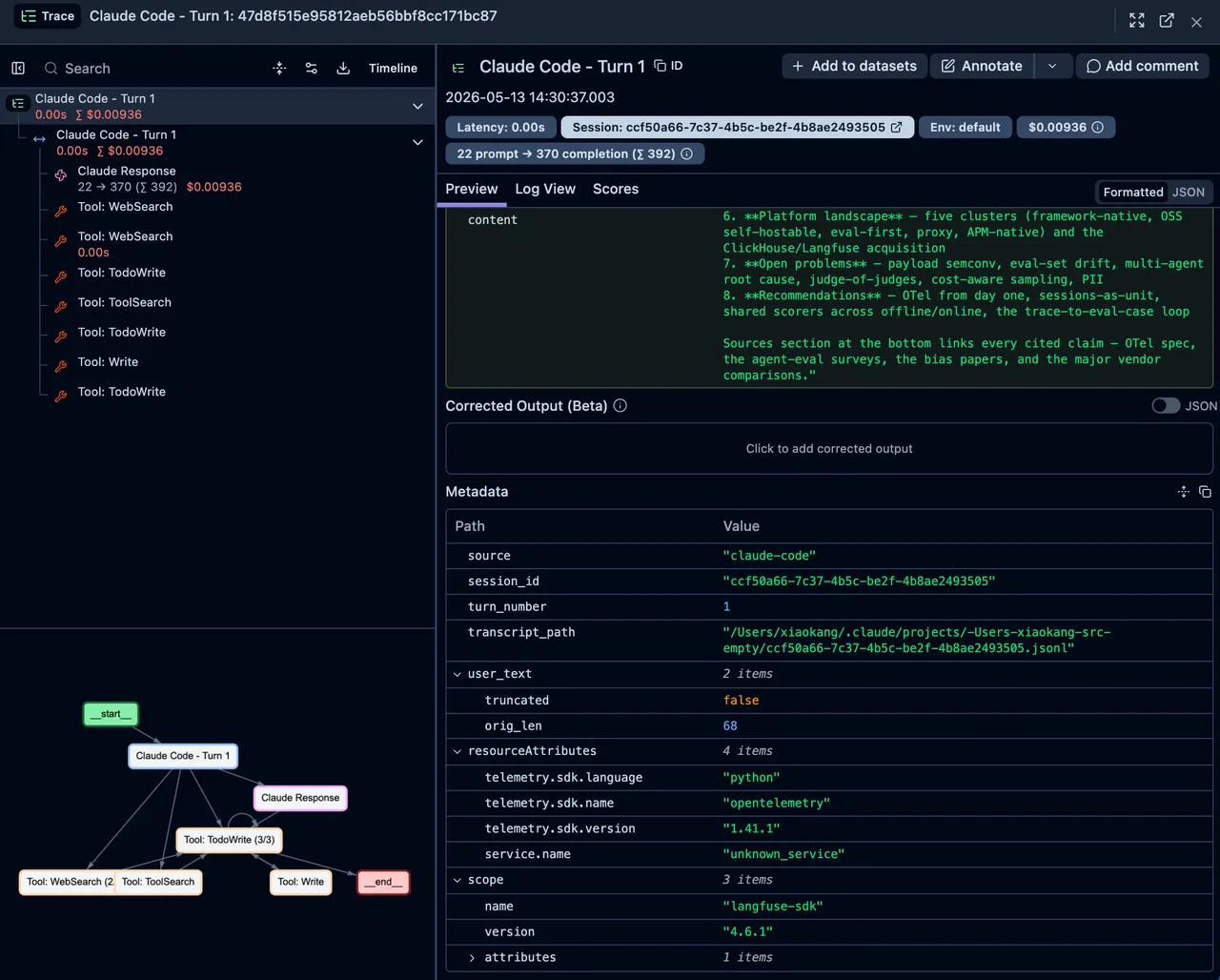Screen dimensions: 1220x980
Task: Toggle Corrected Output JSON switch
Action: (1165, 406)
